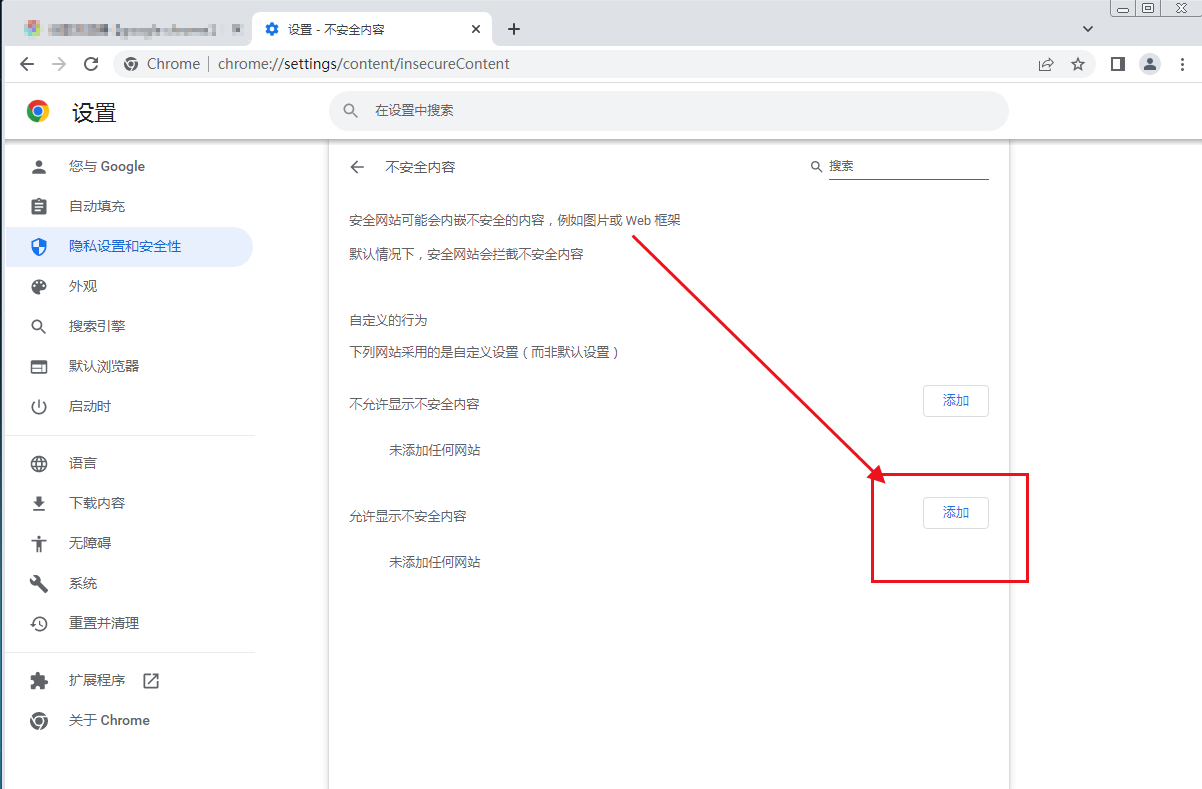Open 您与 Google in sidebar
This screenshot has height=789, width=1202.
tap(129, 166)
